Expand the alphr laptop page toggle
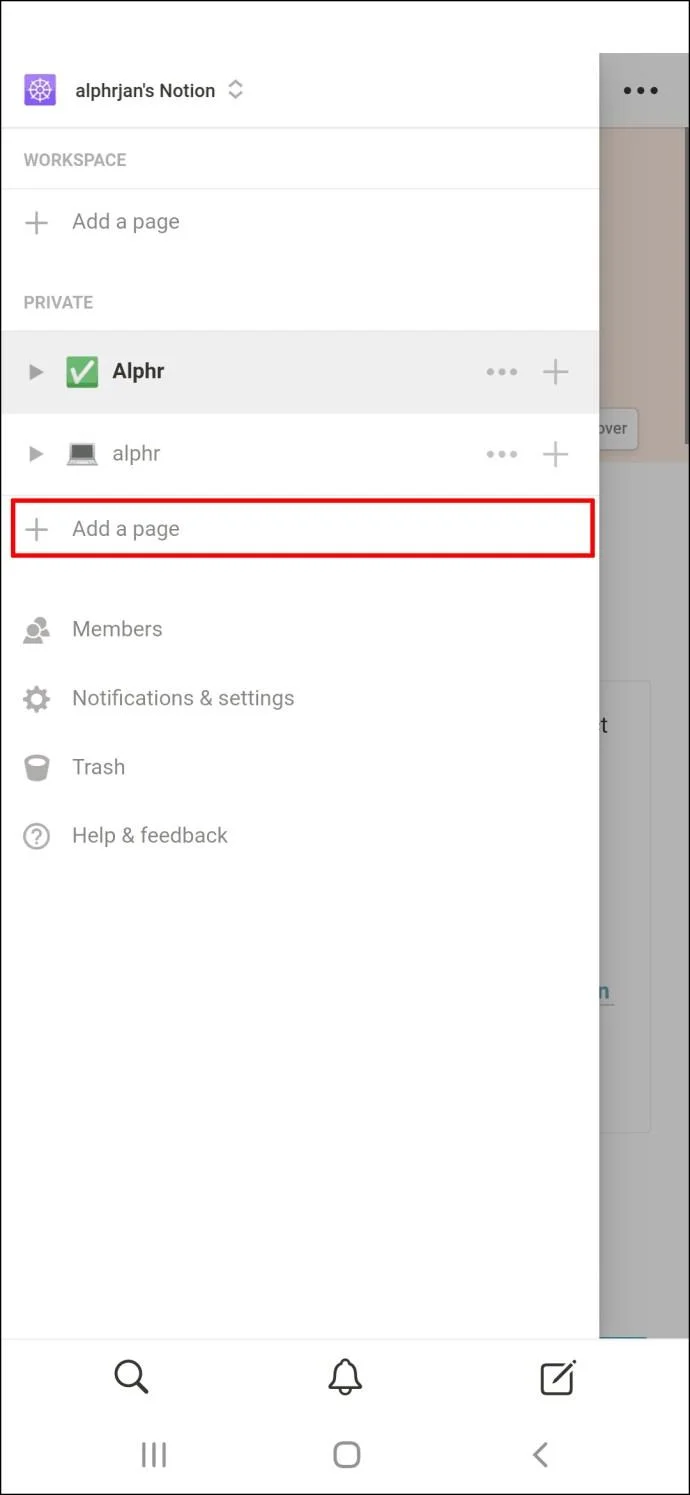690x1495 pixels. tap(36, 454)
